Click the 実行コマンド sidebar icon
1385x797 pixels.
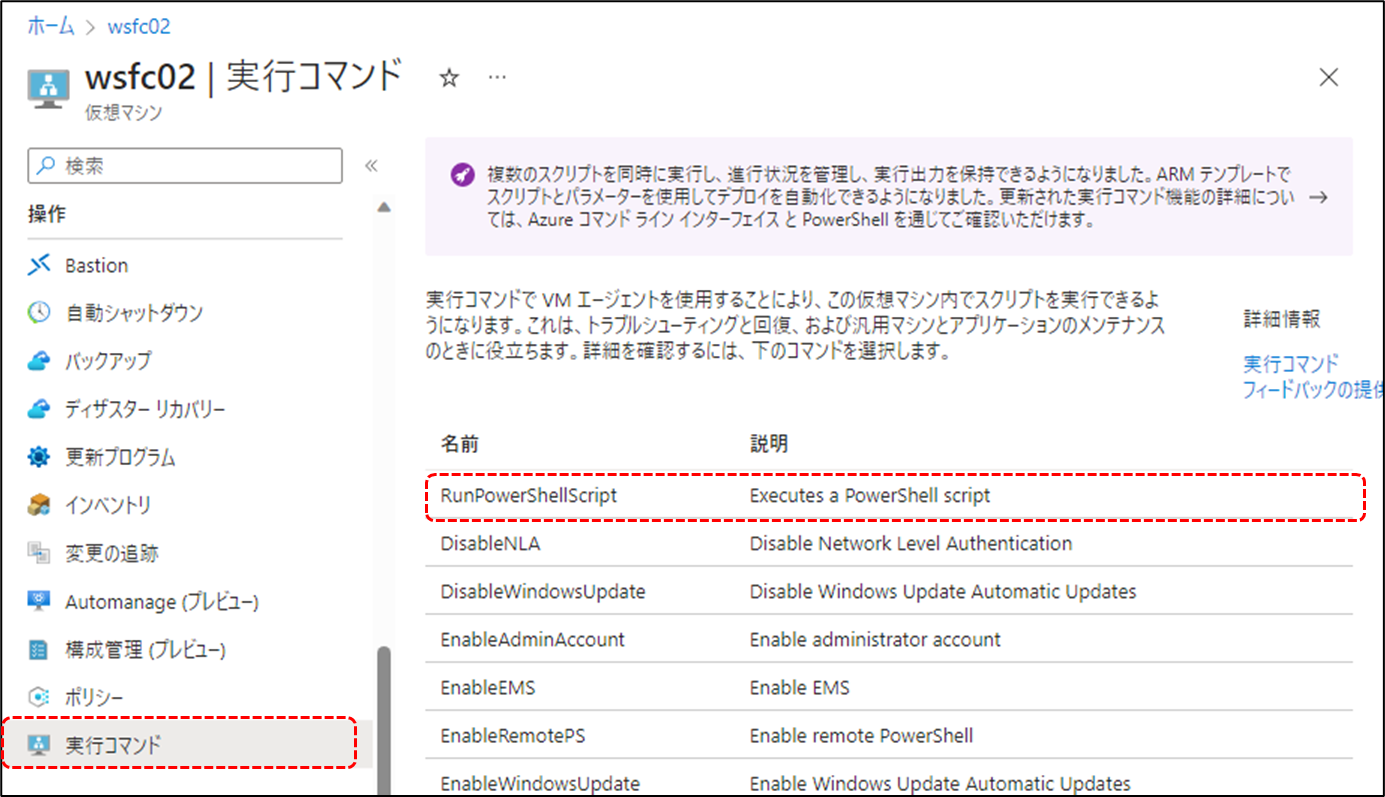(39, 745)
